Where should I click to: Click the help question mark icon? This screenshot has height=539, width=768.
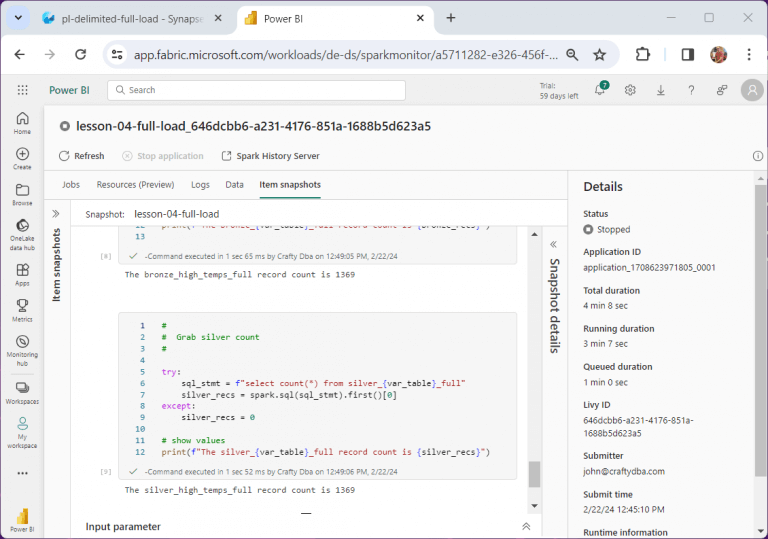coord(691,90)
